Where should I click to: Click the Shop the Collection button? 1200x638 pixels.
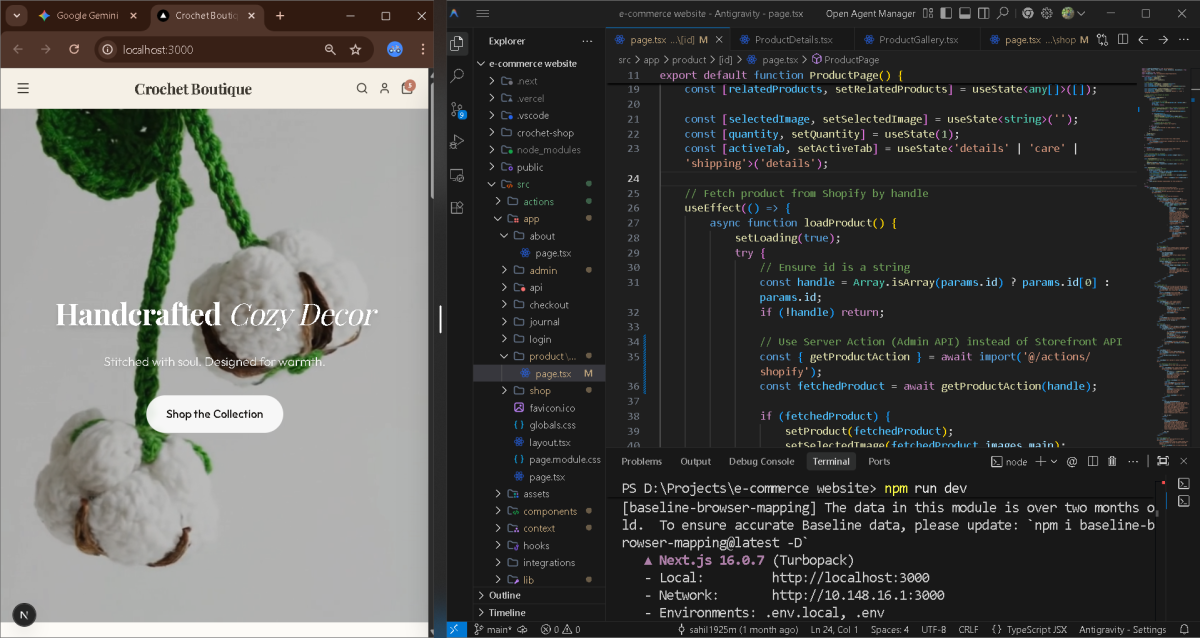[x=214, y=414]
